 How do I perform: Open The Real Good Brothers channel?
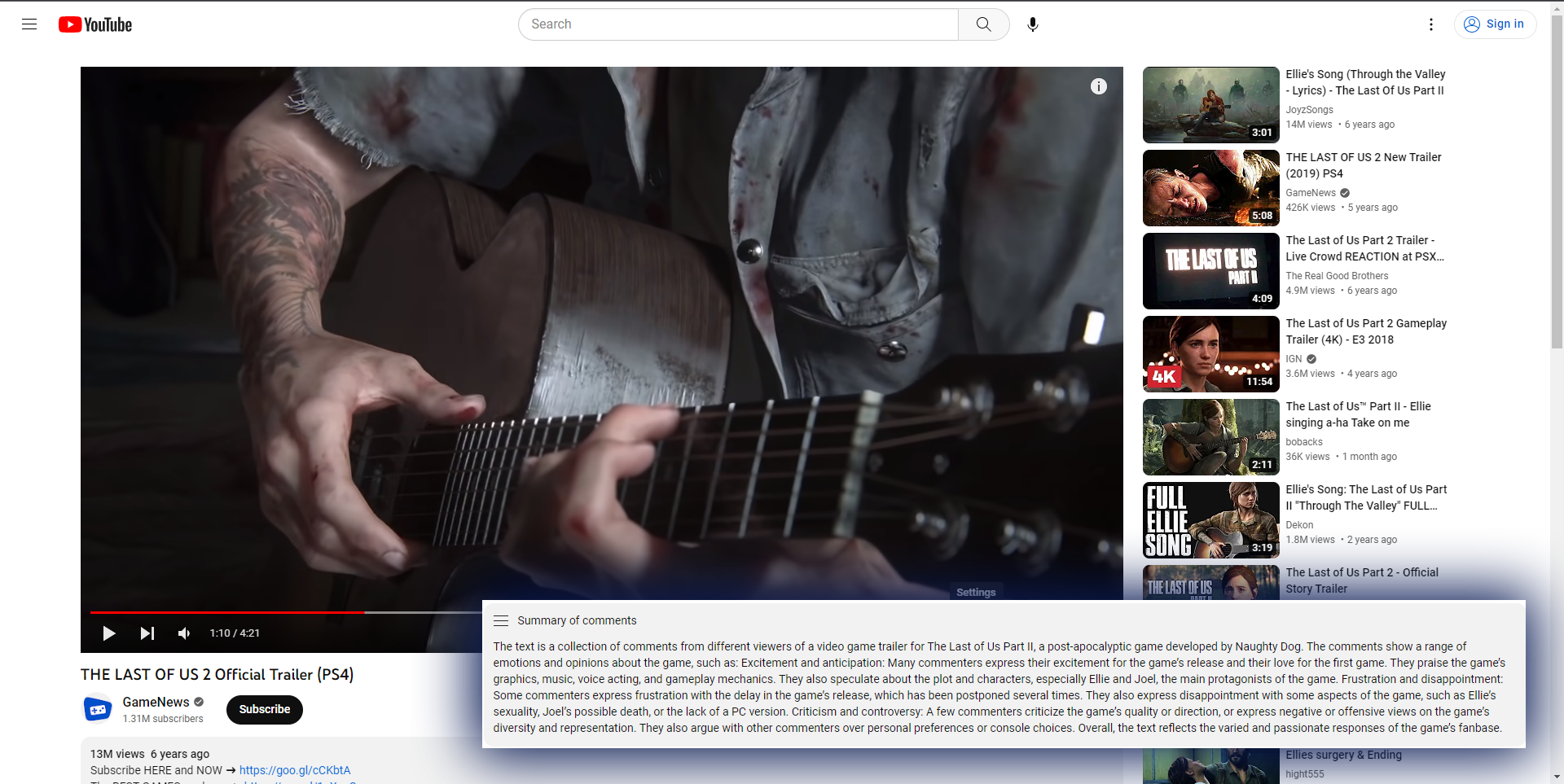(x=1337, y=276)
